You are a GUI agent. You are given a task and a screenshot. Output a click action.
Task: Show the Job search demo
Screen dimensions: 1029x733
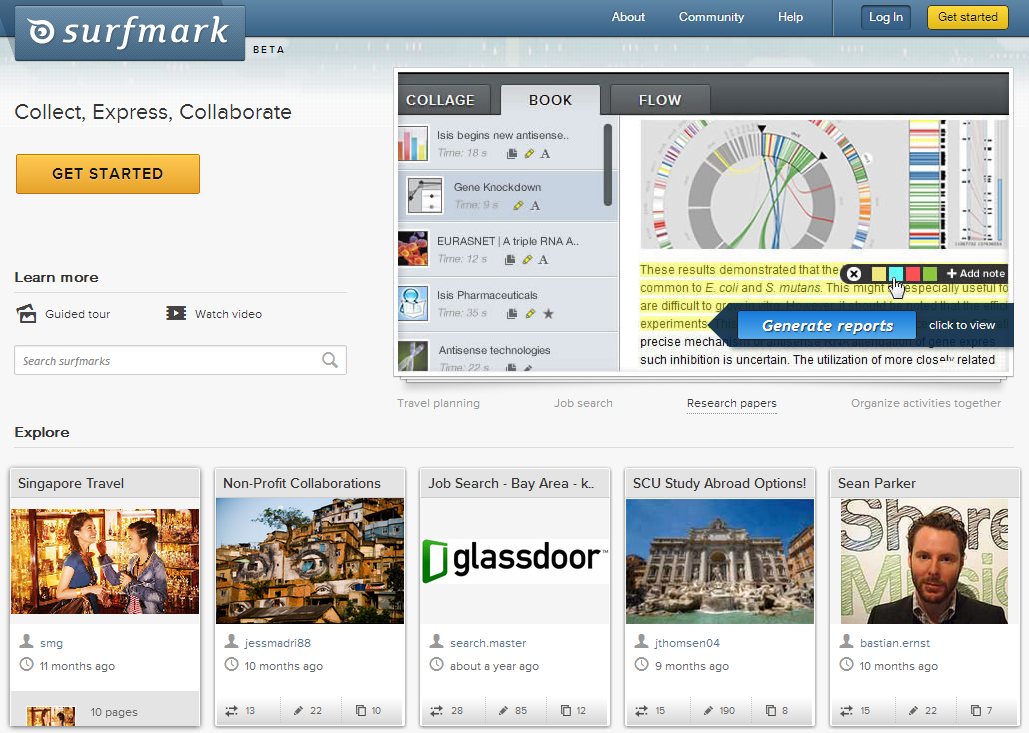tap(583, 403)
